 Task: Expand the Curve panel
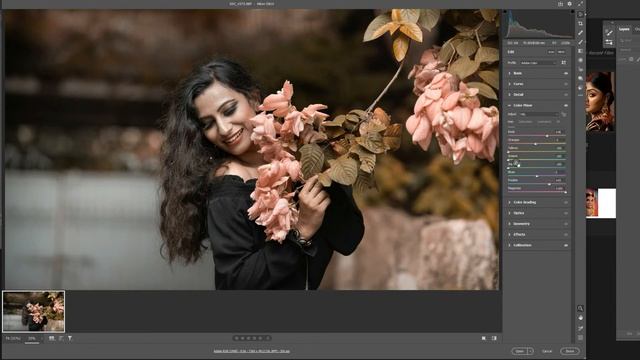[509, 84]
